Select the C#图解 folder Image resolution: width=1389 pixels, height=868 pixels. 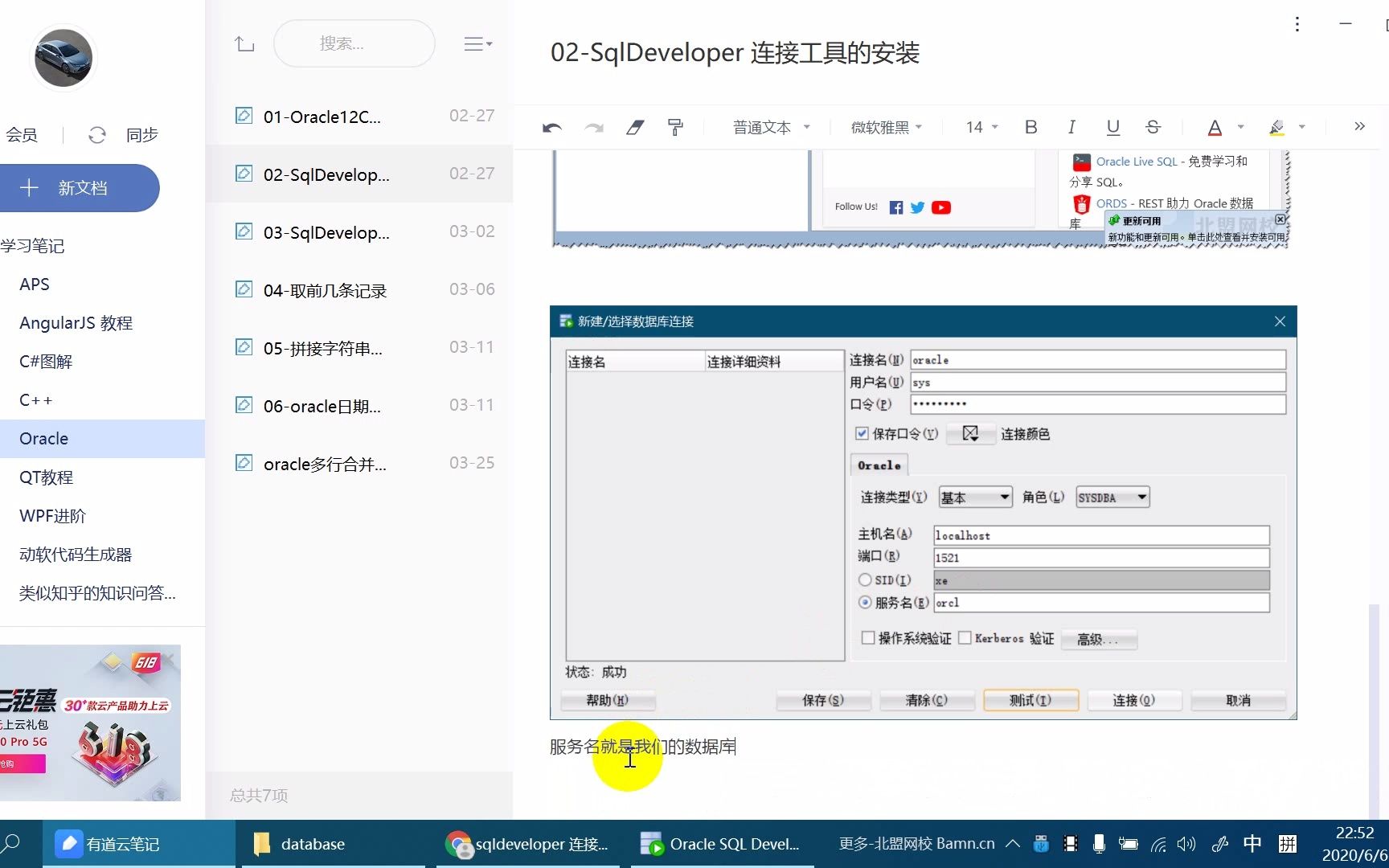[x=102, y=362]
